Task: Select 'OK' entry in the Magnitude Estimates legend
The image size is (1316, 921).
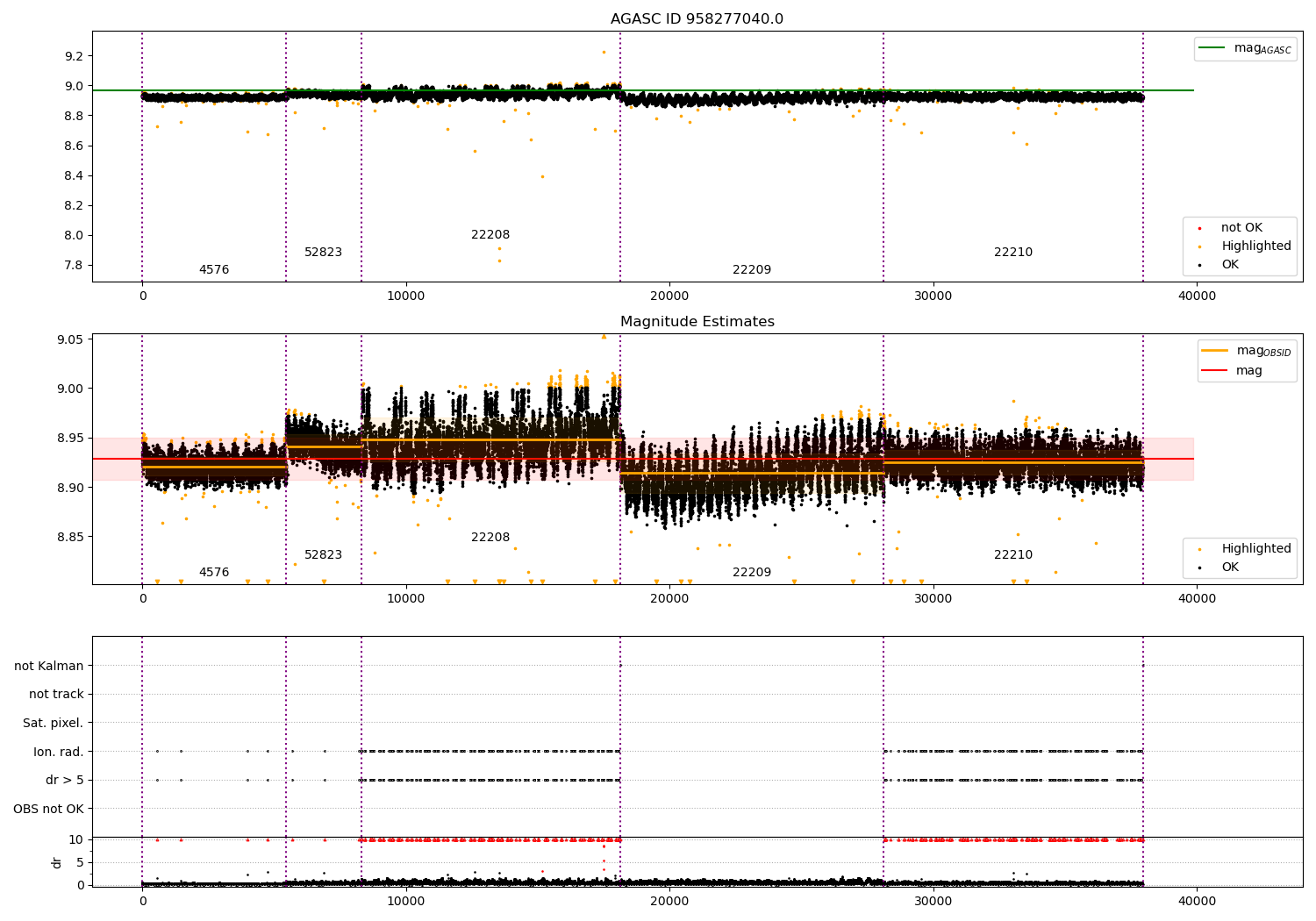Action: [1230, 568]
